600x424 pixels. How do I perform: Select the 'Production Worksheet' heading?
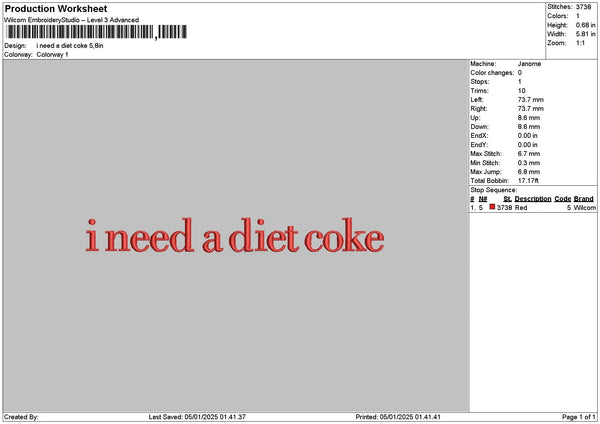click(x=56, y=8)
